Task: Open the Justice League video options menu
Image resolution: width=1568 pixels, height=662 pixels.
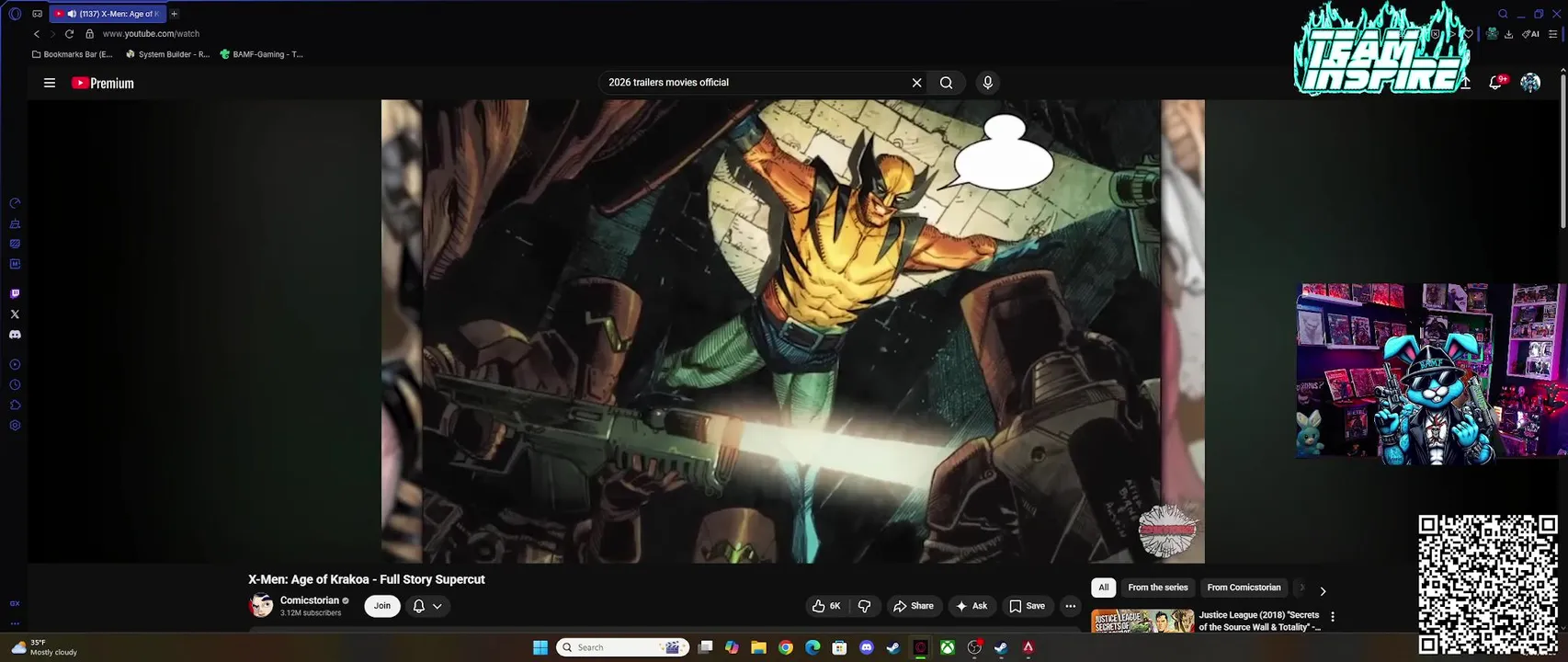Action: pyautogui.click(x=1333, y=617)
